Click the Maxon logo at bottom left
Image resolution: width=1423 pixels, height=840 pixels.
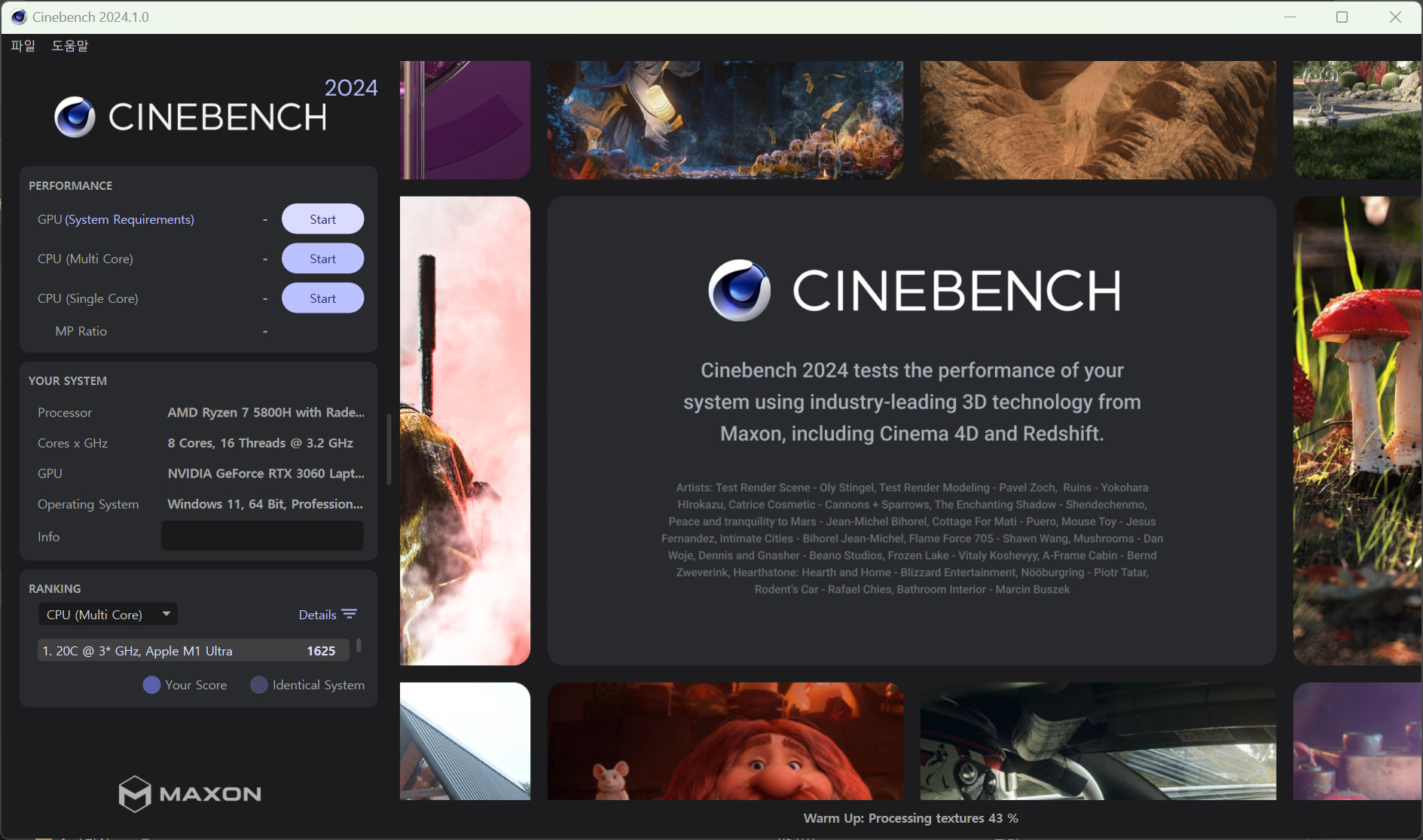pyautogui.click(x=190, y=793)
